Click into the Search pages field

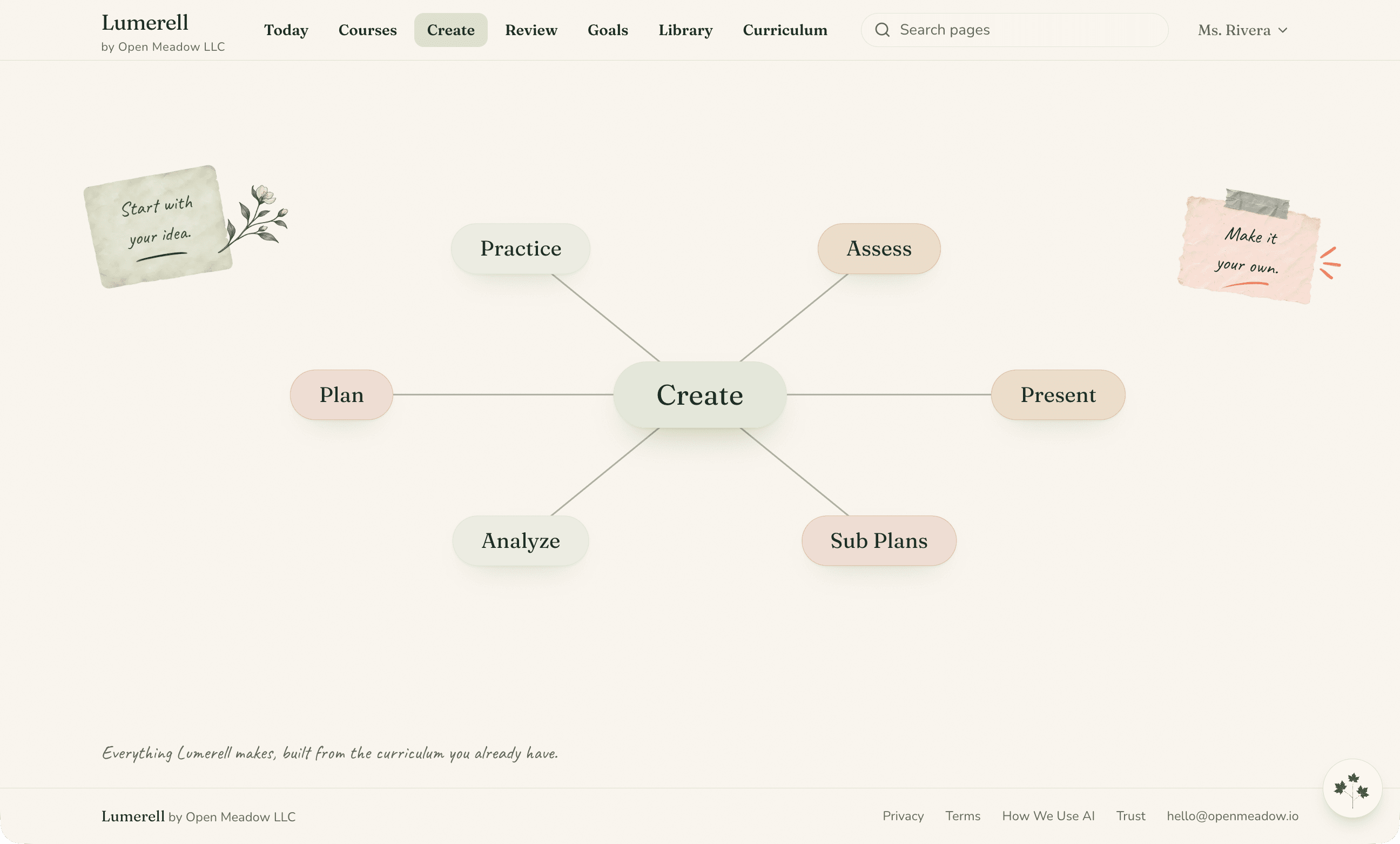(1014, 30)
